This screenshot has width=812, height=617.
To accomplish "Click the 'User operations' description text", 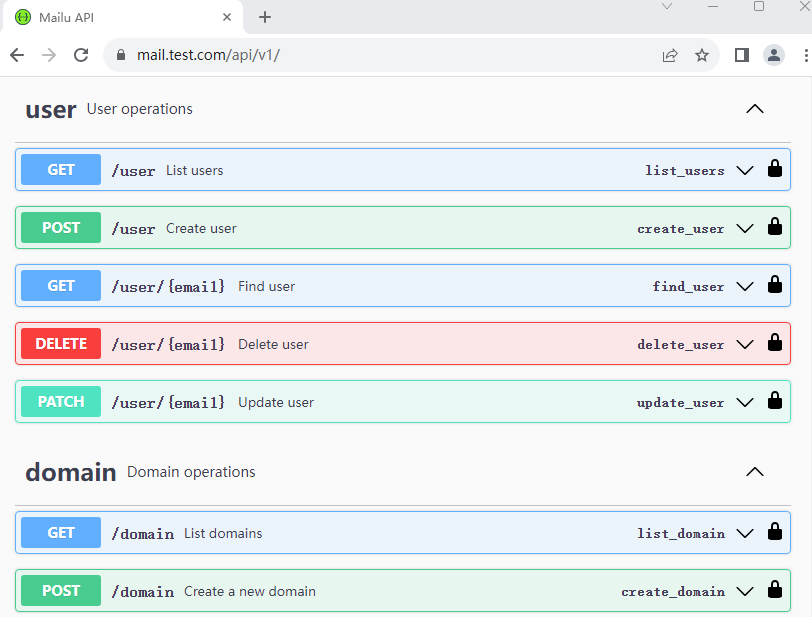I will click(140, 109).
